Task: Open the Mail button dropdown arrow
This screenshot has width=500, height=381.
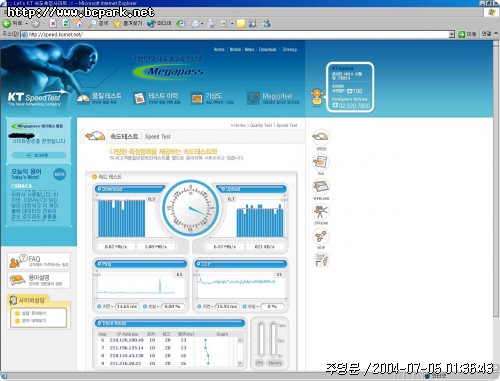Action: (202, 24)
